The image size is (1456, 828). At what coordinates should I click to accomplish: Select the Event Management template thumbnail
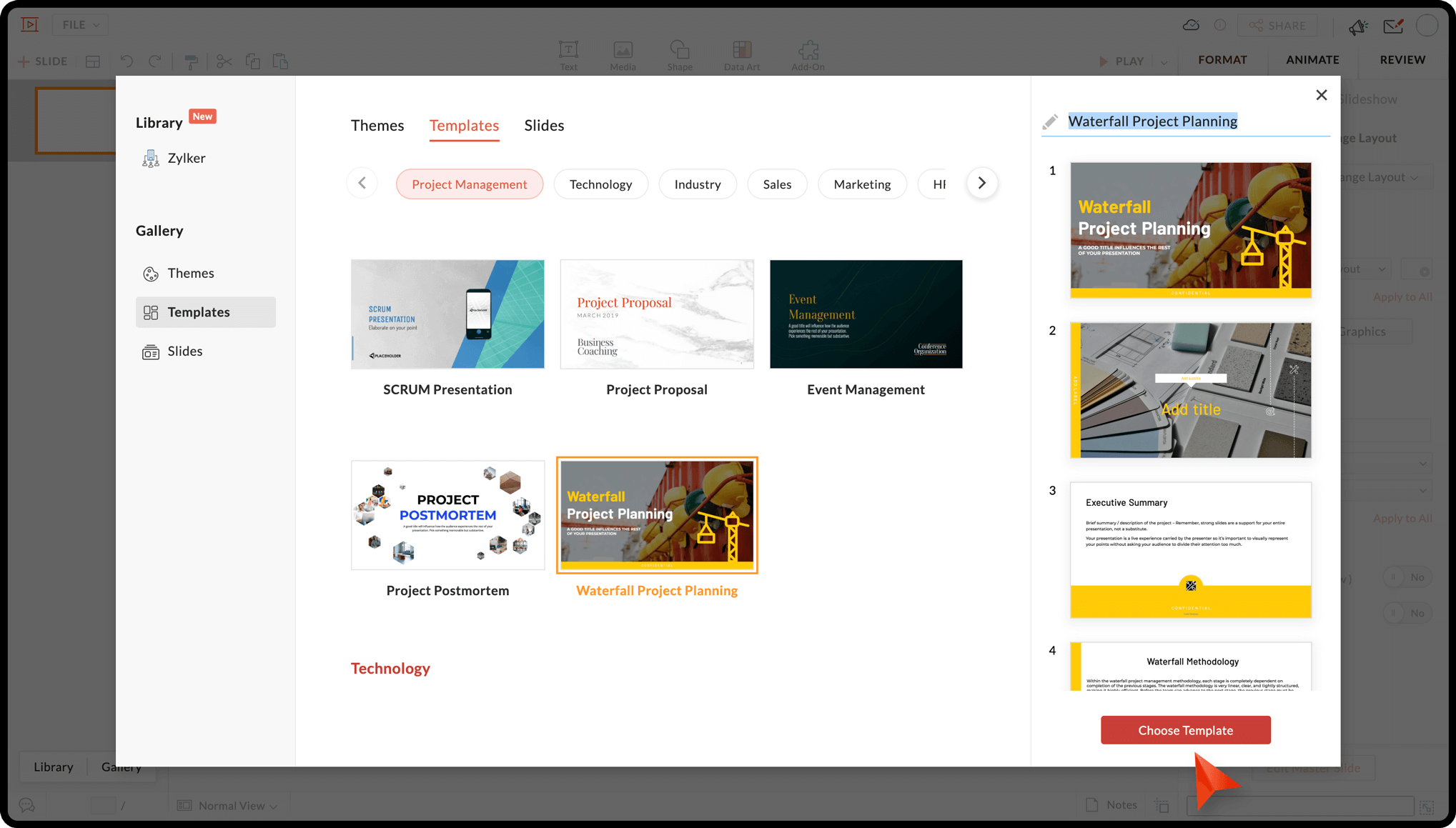pos(866,314)
